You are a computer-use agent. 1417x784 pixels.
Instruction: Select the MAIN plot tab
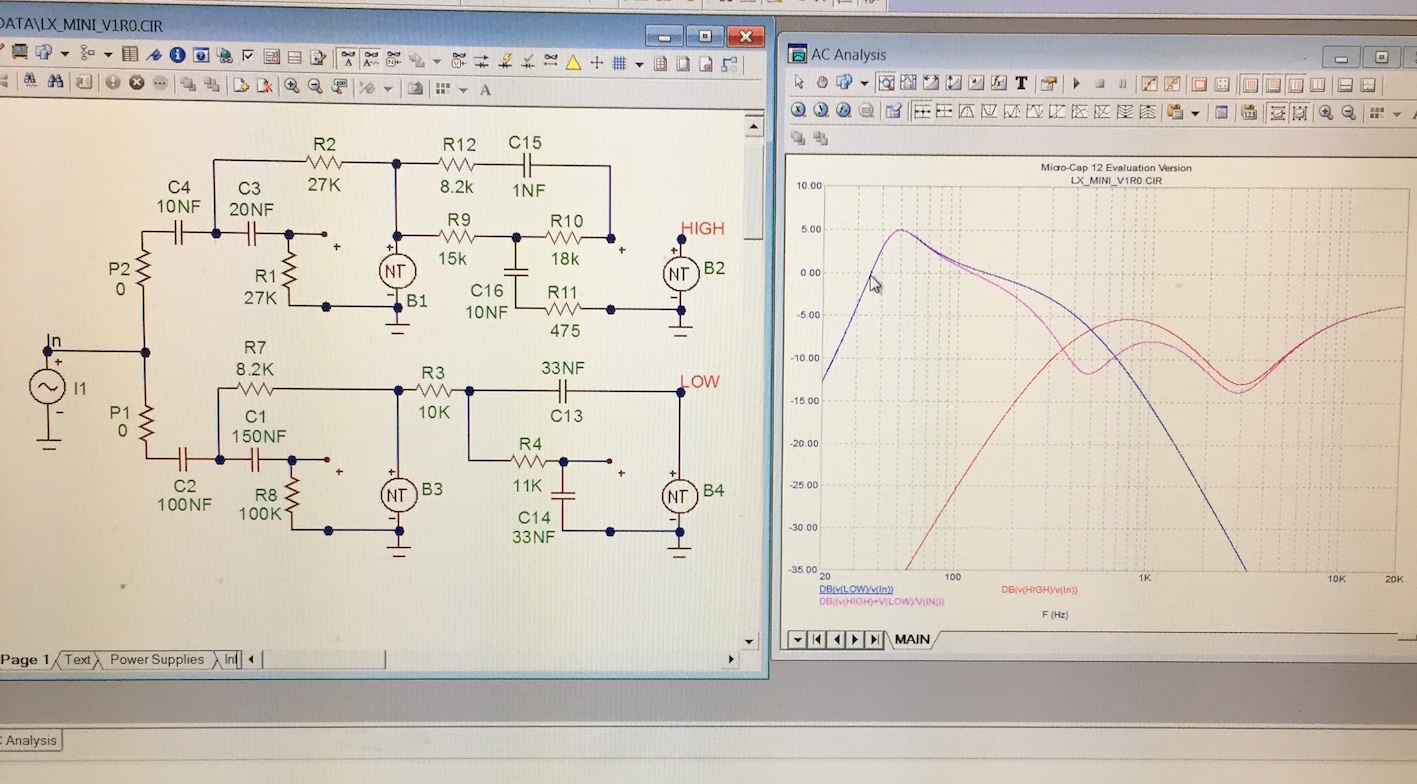pyautogui.click(x=912, y=639)
